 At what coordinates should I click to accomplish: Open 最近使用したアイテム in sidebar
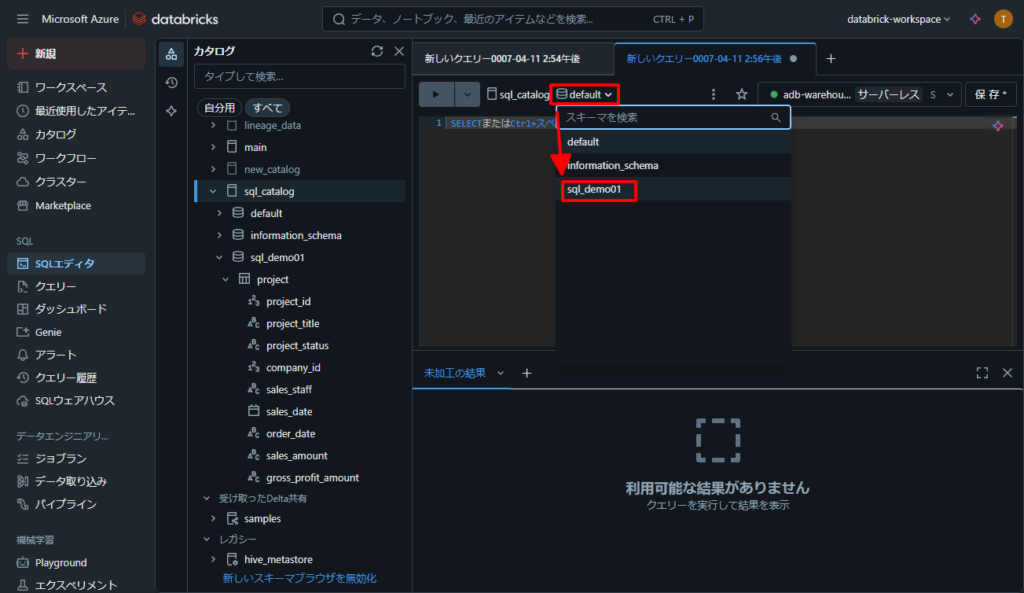click(x=76, y=111)
